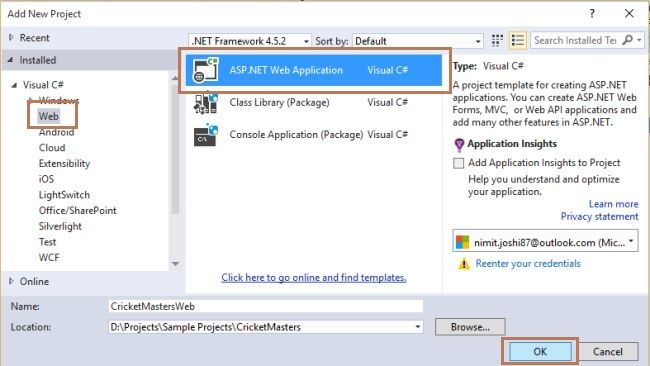Image resolution: width=650 pixels, height=366 pixels.
Task: Select Android under Visual C#
Action: pos(56,132)
